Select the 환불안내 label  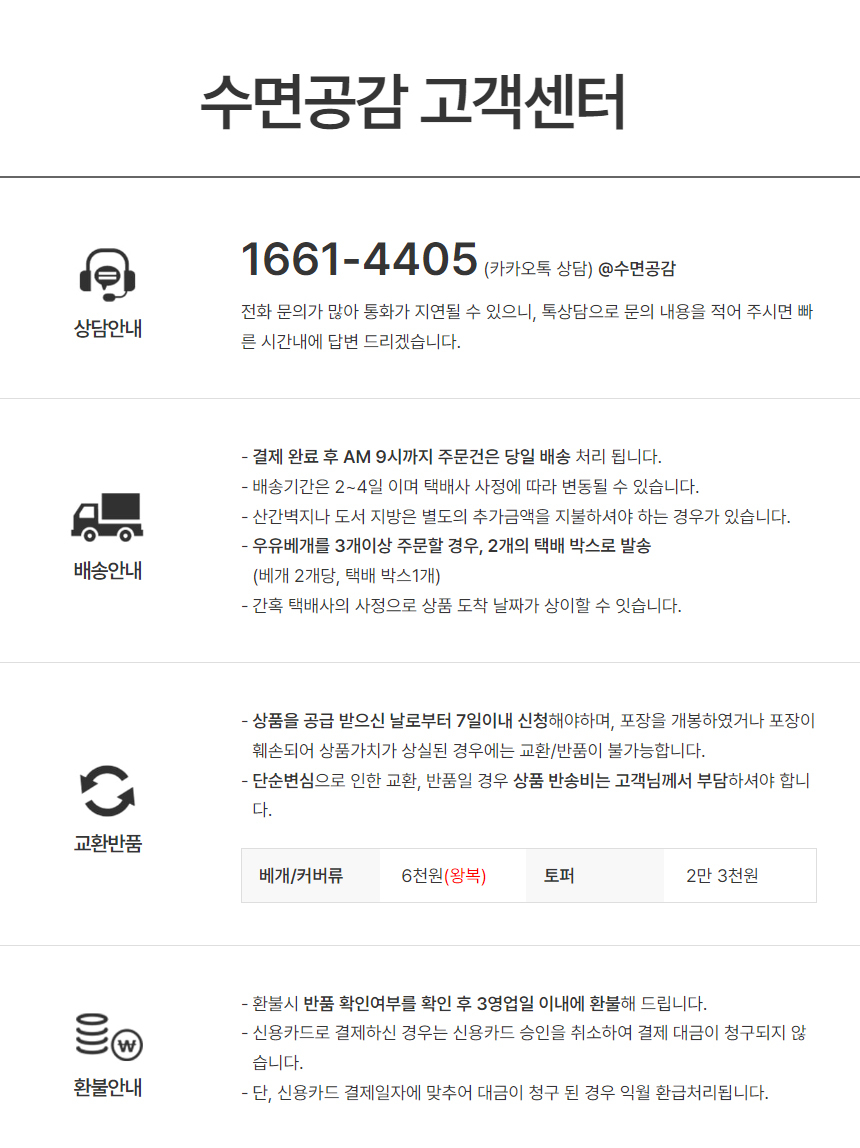point(107,1088)
